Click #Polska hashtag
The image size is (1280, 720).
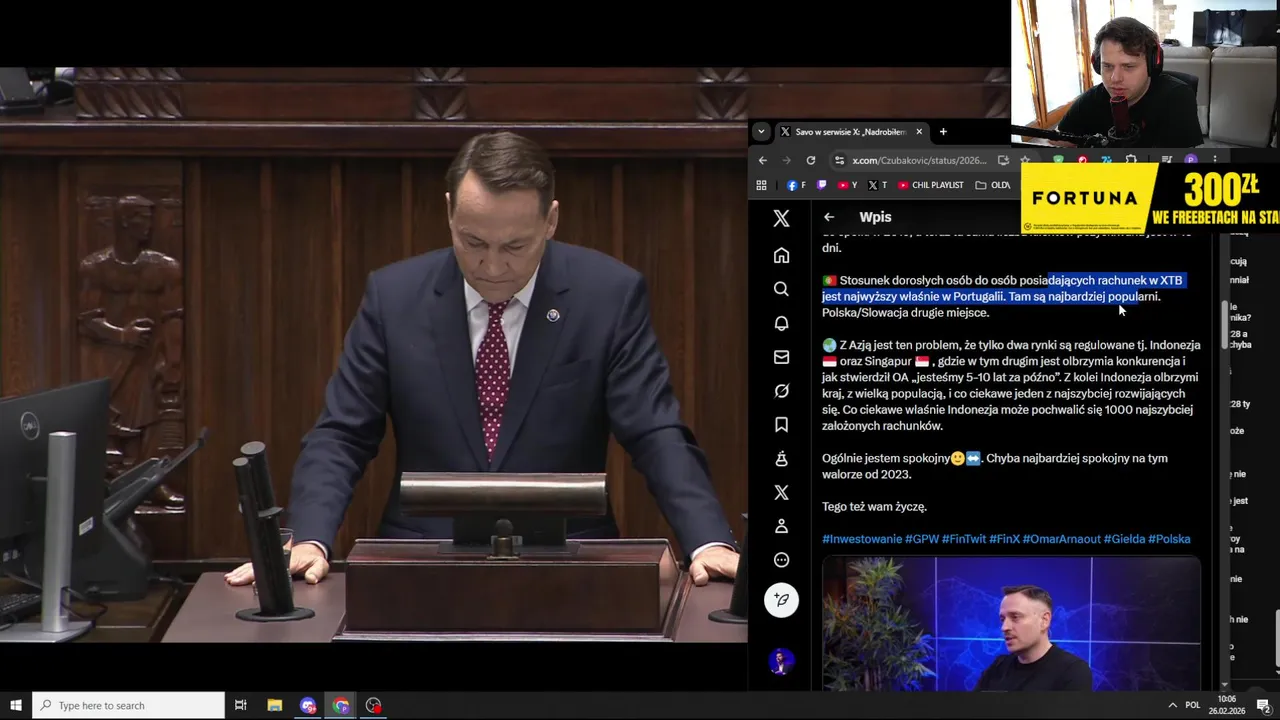[x=1169, y=539]
